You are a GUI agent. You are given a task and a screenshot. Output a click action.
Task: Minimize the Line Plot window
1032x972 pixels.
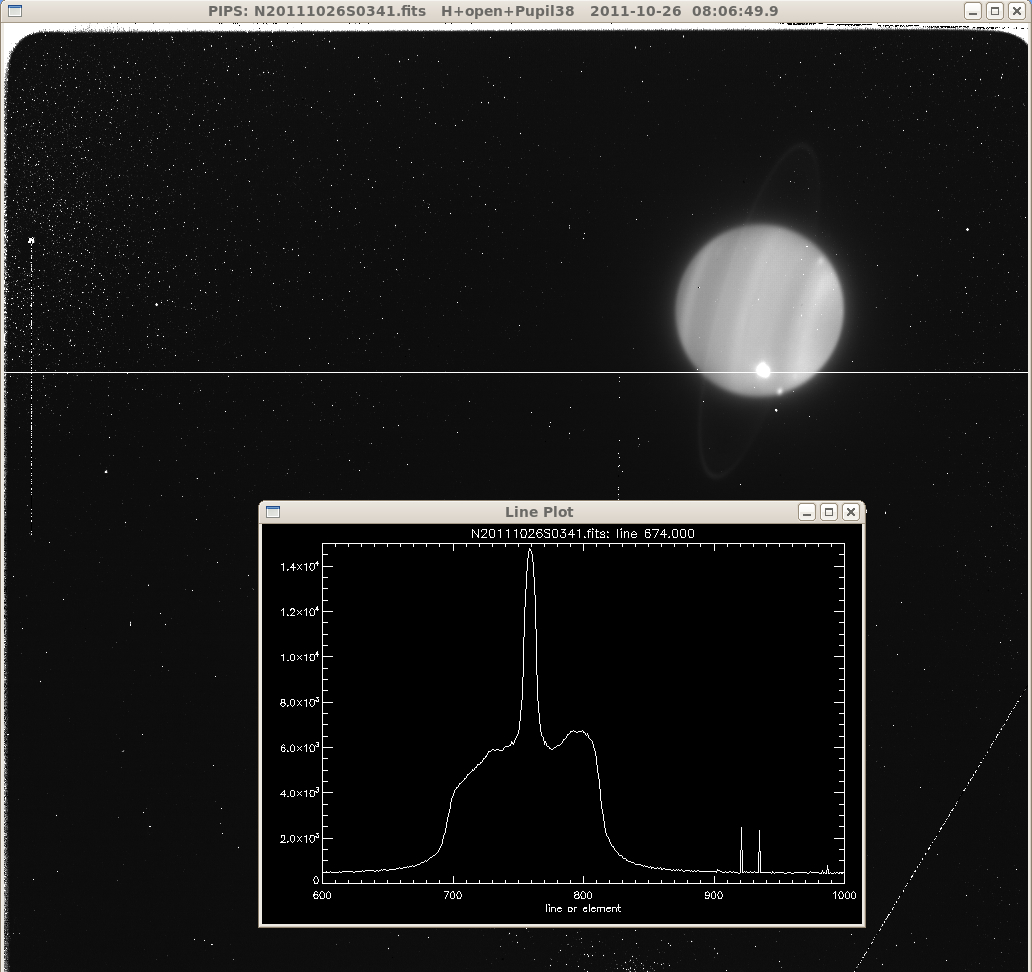point(807,512)
